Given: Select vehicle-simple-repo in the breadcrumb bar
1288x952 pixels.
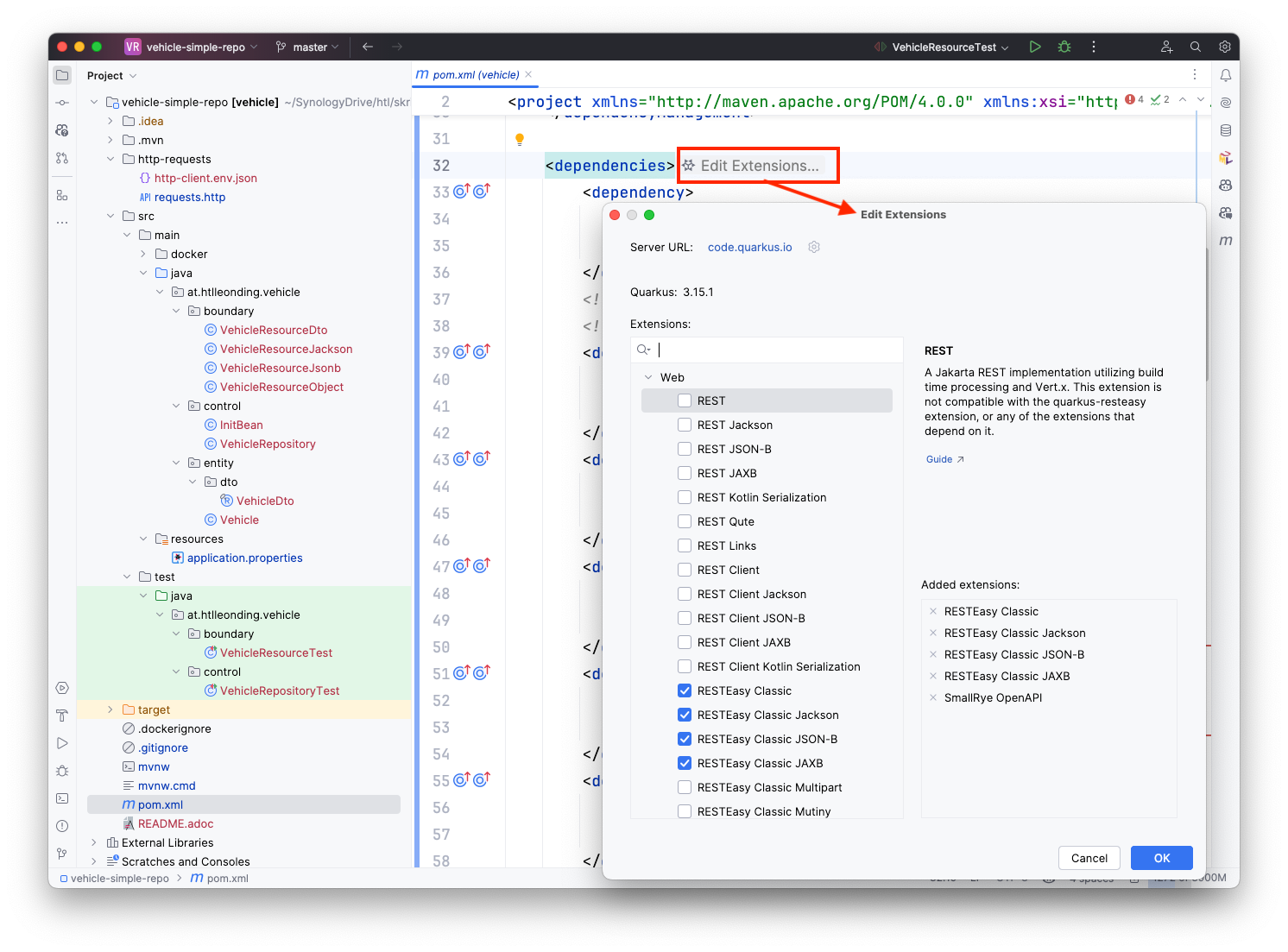Looking at the screenshot, I should tap(114, 878).
